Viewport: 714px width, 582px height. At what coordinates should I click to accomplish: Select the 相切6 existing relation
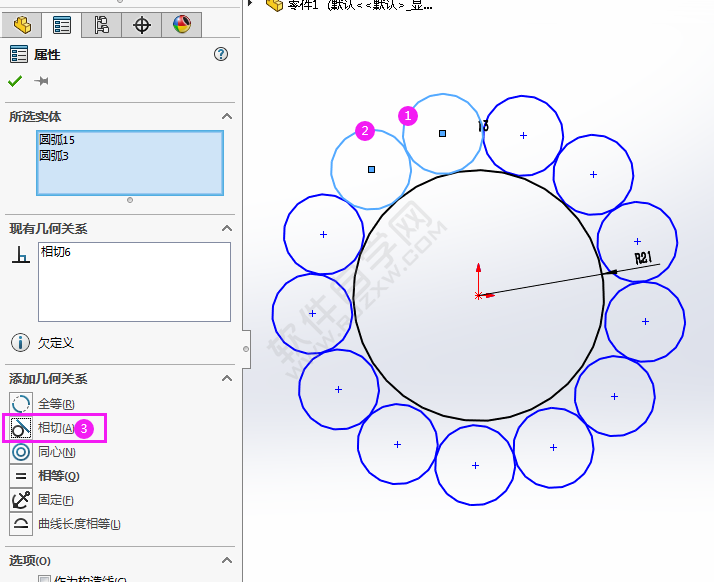(x=56, y=252)
